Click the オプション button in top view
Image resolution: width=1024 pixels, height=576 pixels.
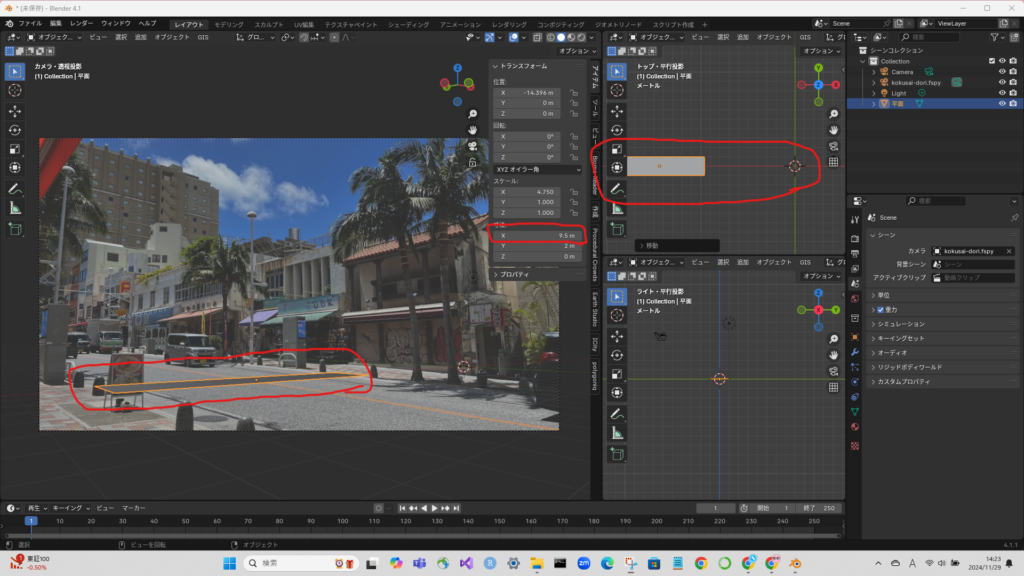(819, 52)
